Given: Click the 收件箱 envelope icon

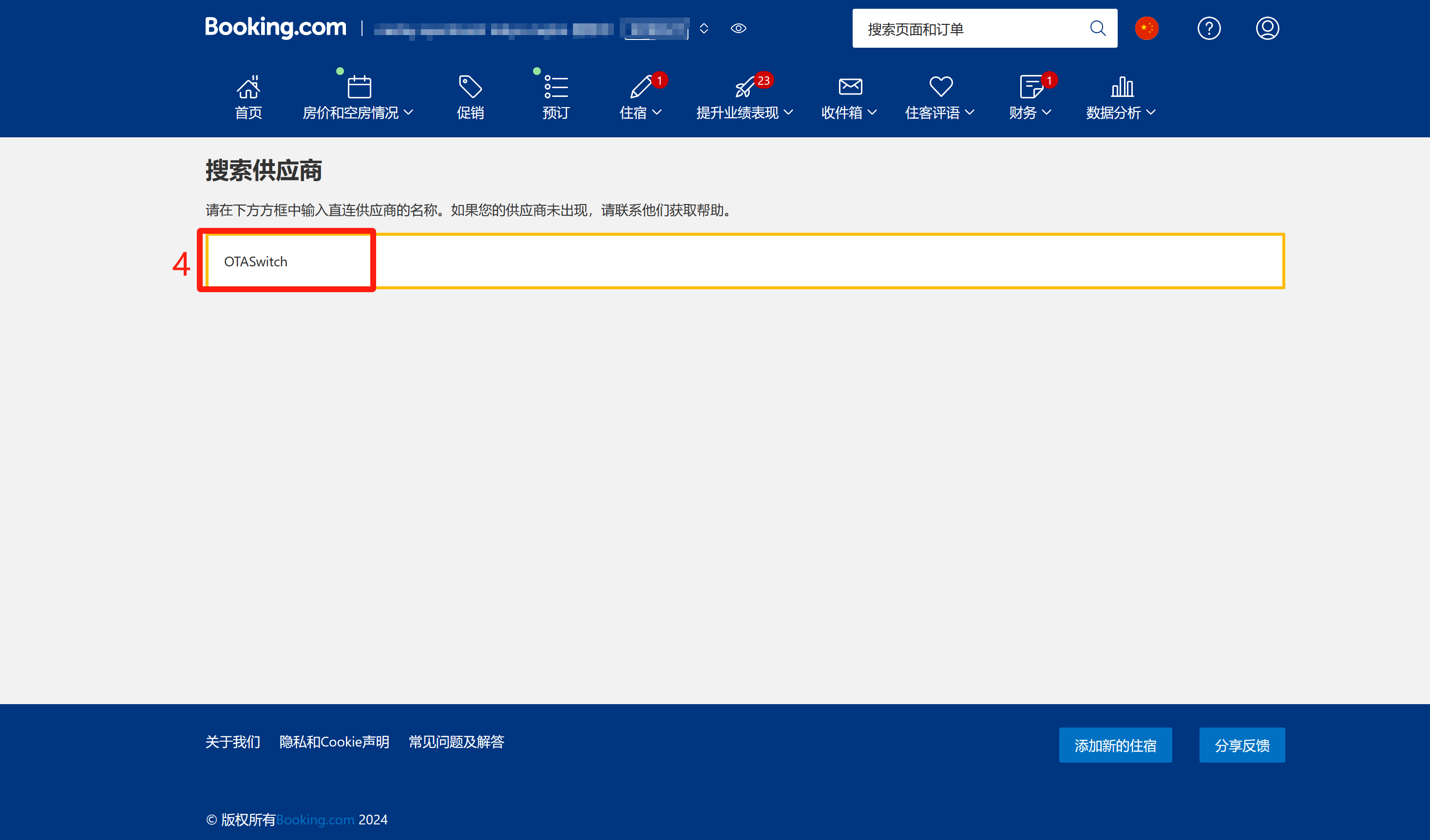Looking at the screenshot, I should (x=850, y=87).
